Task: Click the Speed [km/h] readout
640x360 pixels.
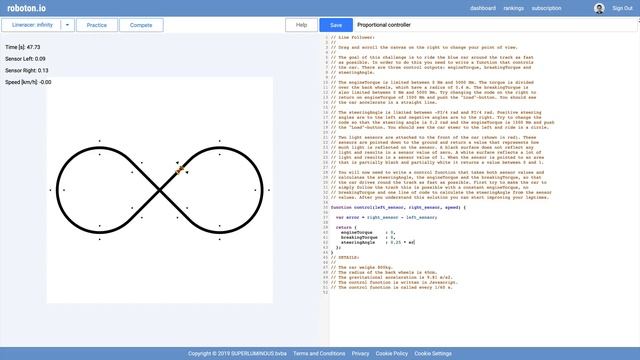Action: (x=28, y=82)
